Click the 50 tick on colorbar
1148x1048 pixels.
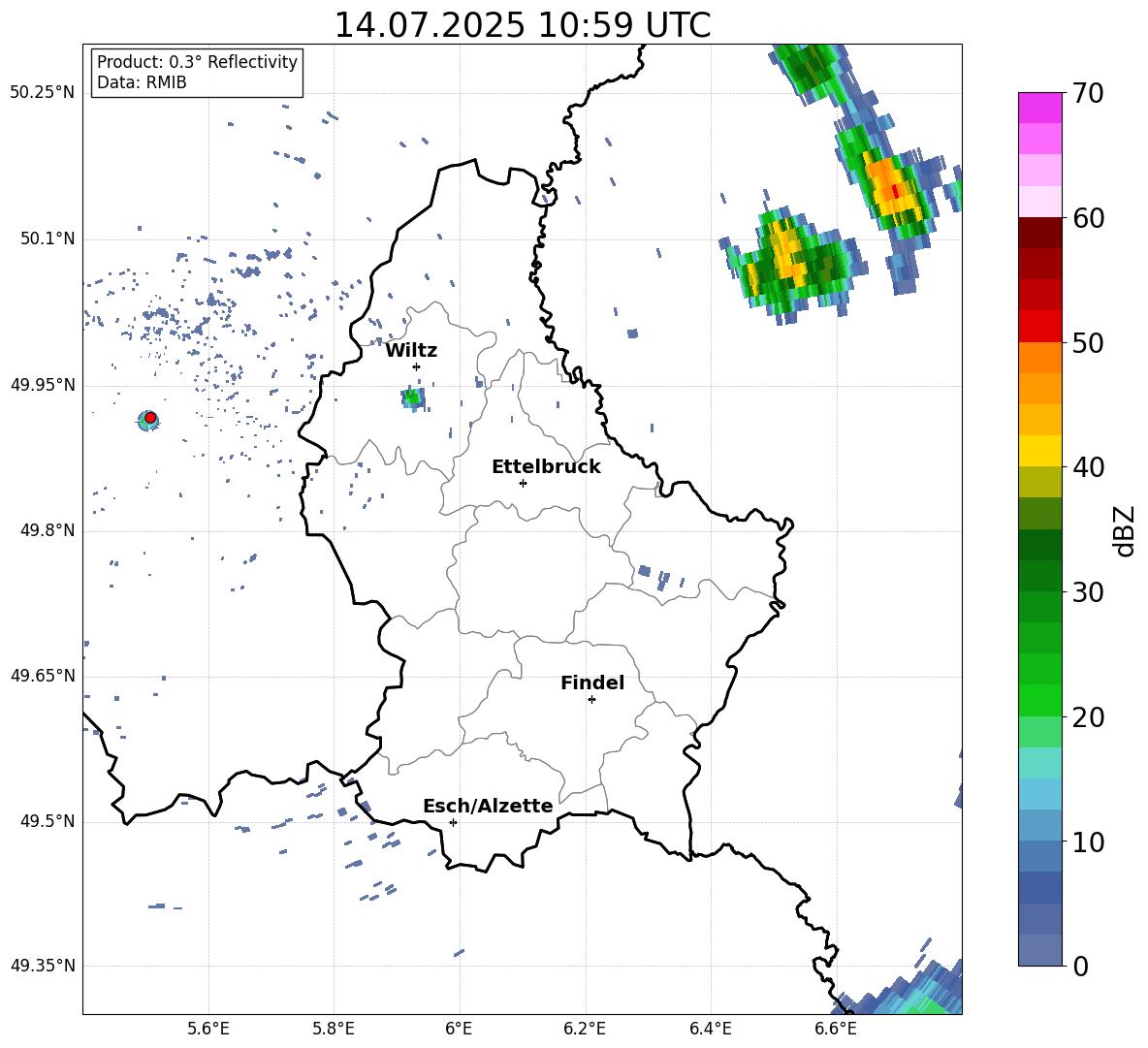click(x=1088, y=342)
